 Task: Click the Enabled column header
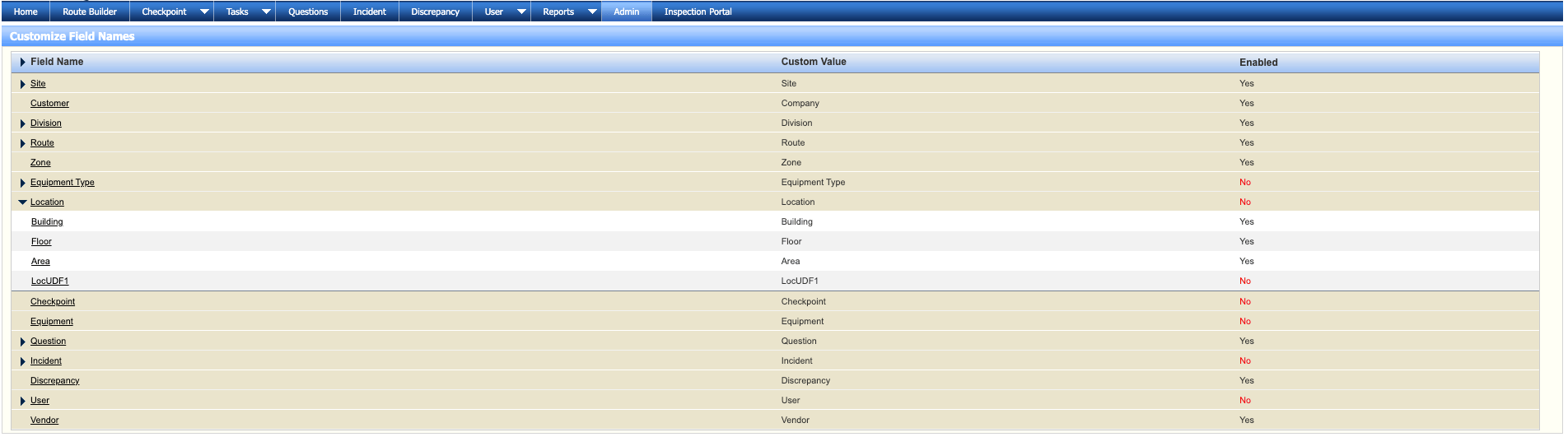[x=1258, y=63]
